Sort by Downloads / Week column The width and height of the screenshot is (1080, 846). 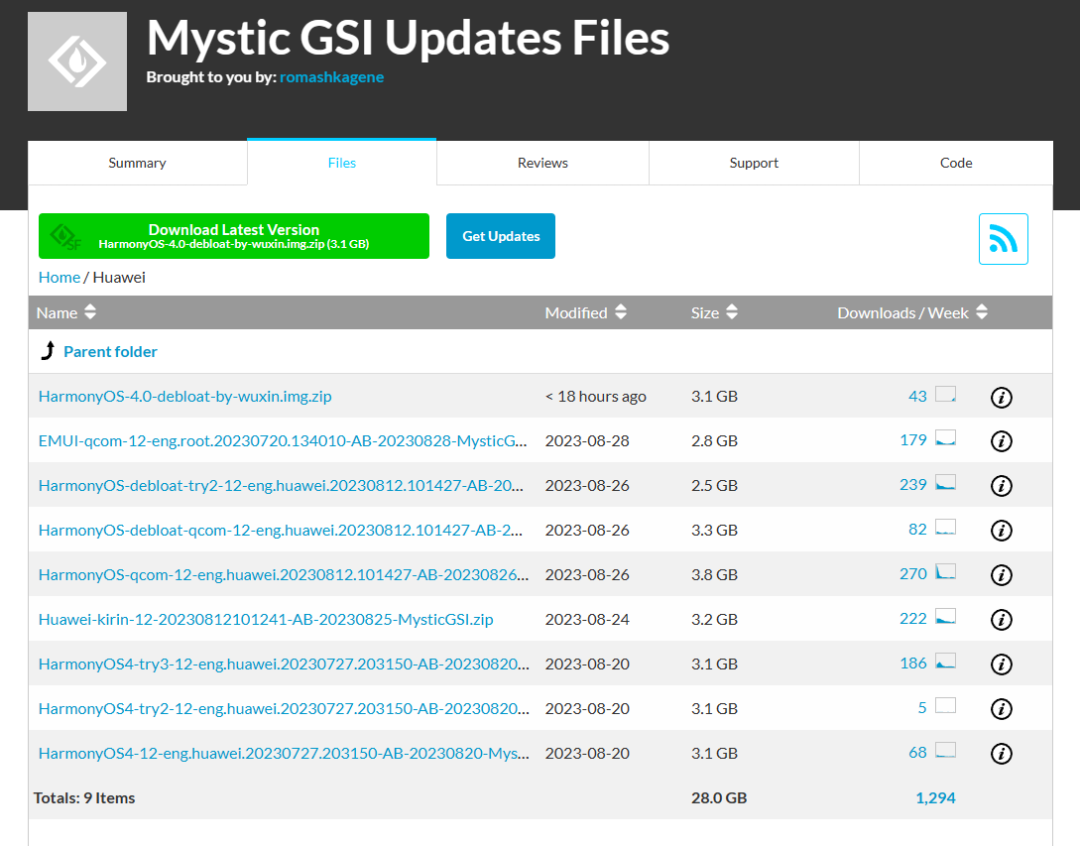click(x=912, y=313)
